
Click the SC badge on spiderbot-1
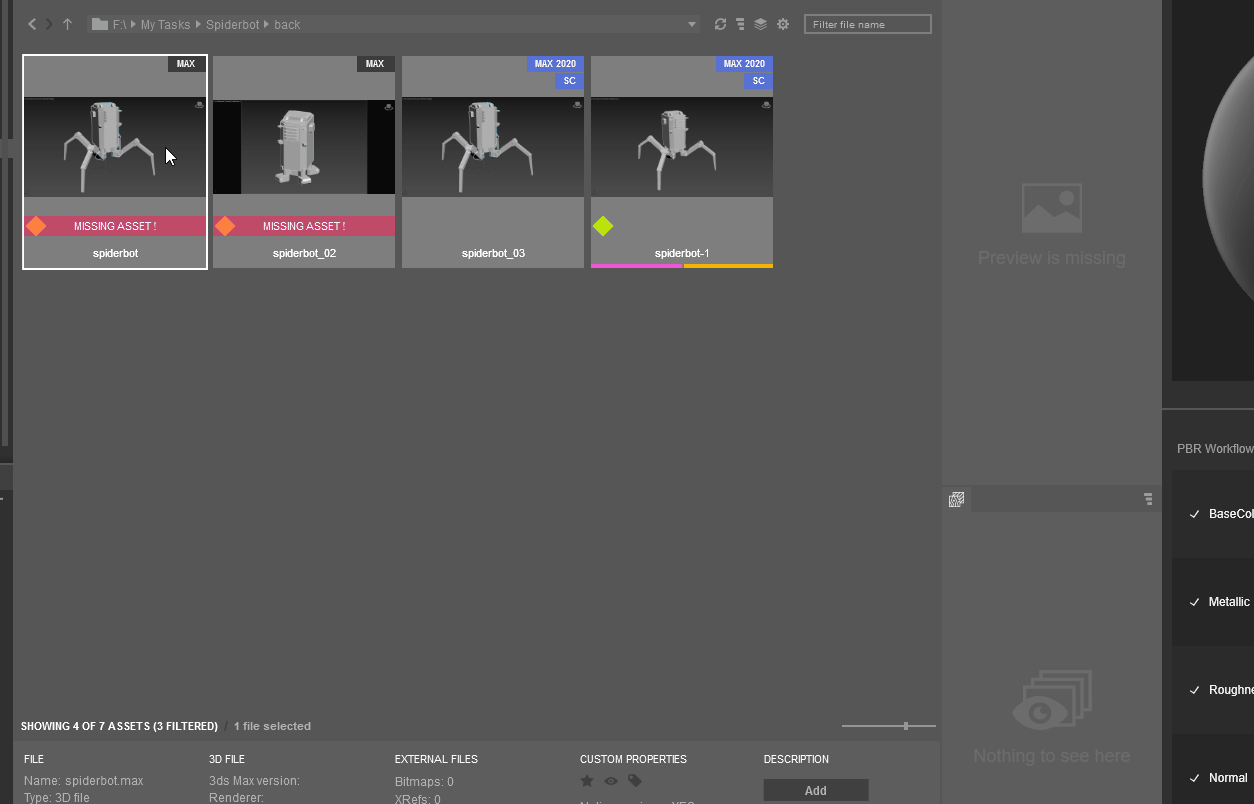point(758,81)
